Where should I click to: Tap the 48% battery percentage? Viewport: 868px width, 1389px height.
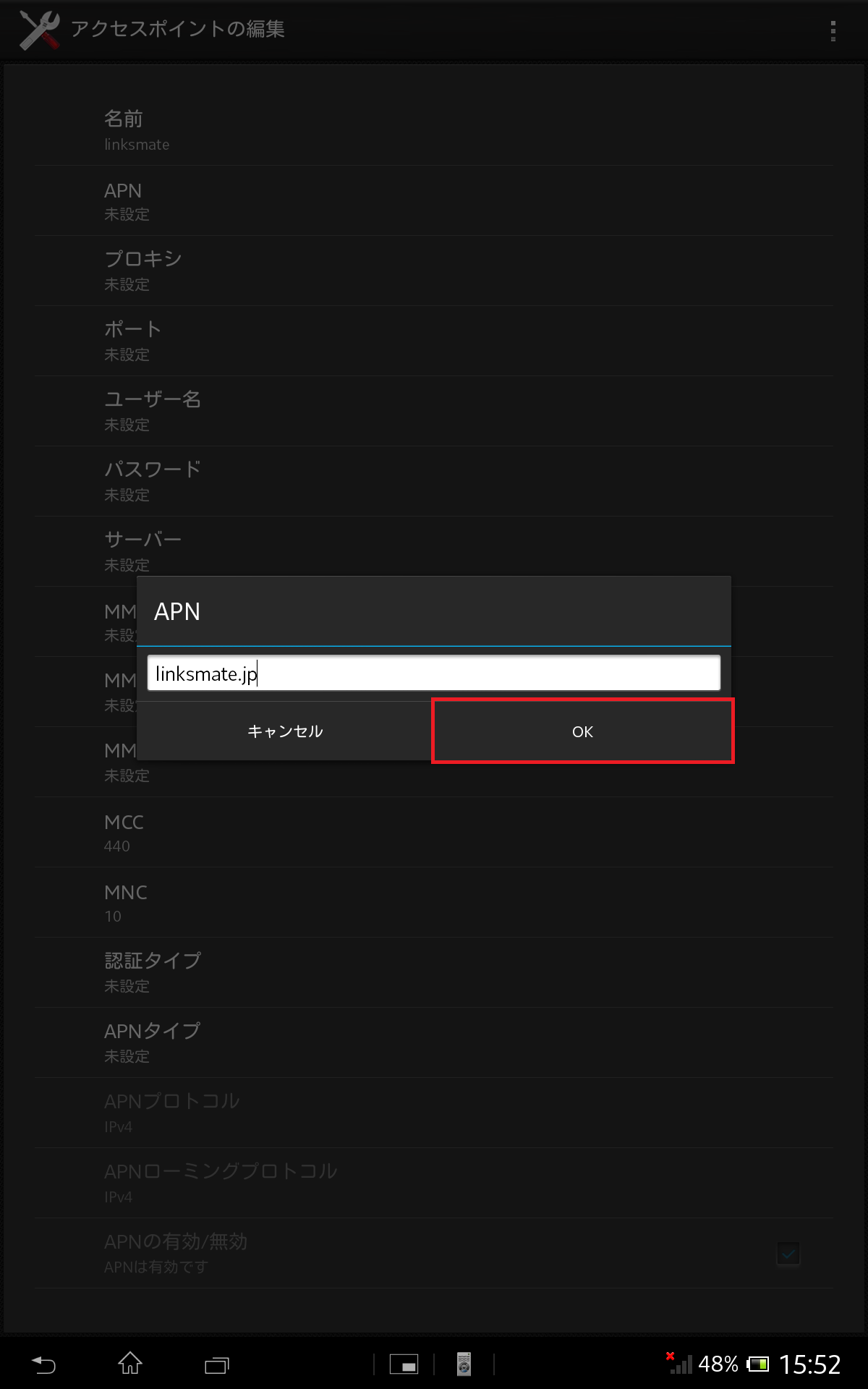coord(718,1364)
